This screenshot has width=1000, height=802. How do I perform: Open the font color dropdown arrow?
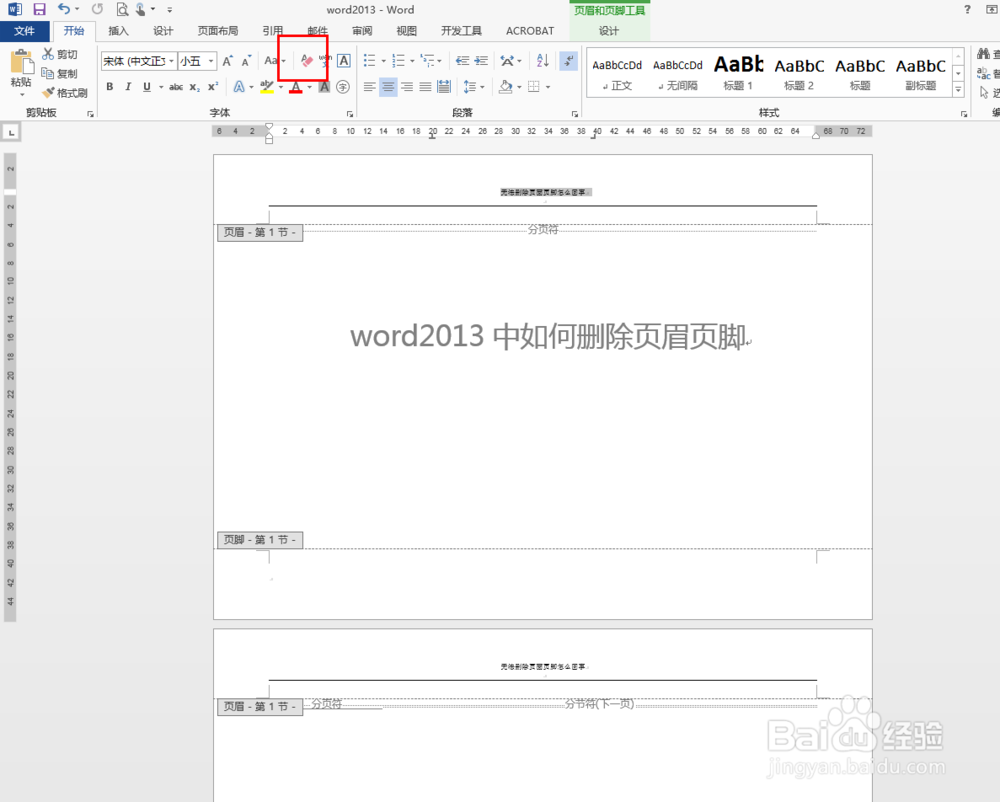[x=310, y=87]
